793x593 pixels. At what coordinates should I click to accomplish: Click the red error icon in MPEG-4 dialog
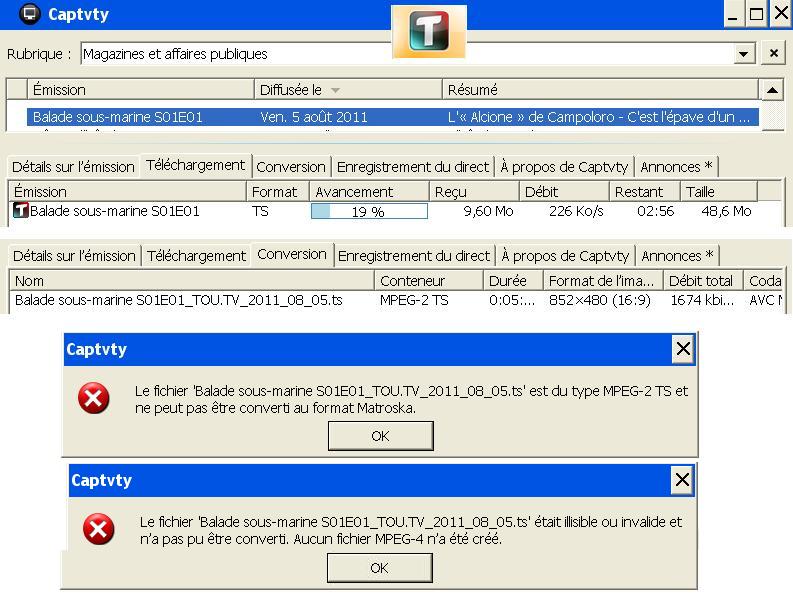(x=98, y=529)
